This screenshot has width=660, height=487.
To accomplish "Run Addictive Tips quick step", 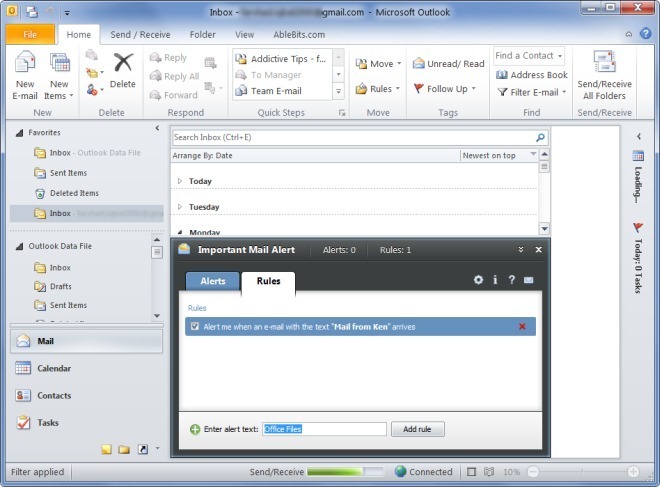I will tap(281, 59).
